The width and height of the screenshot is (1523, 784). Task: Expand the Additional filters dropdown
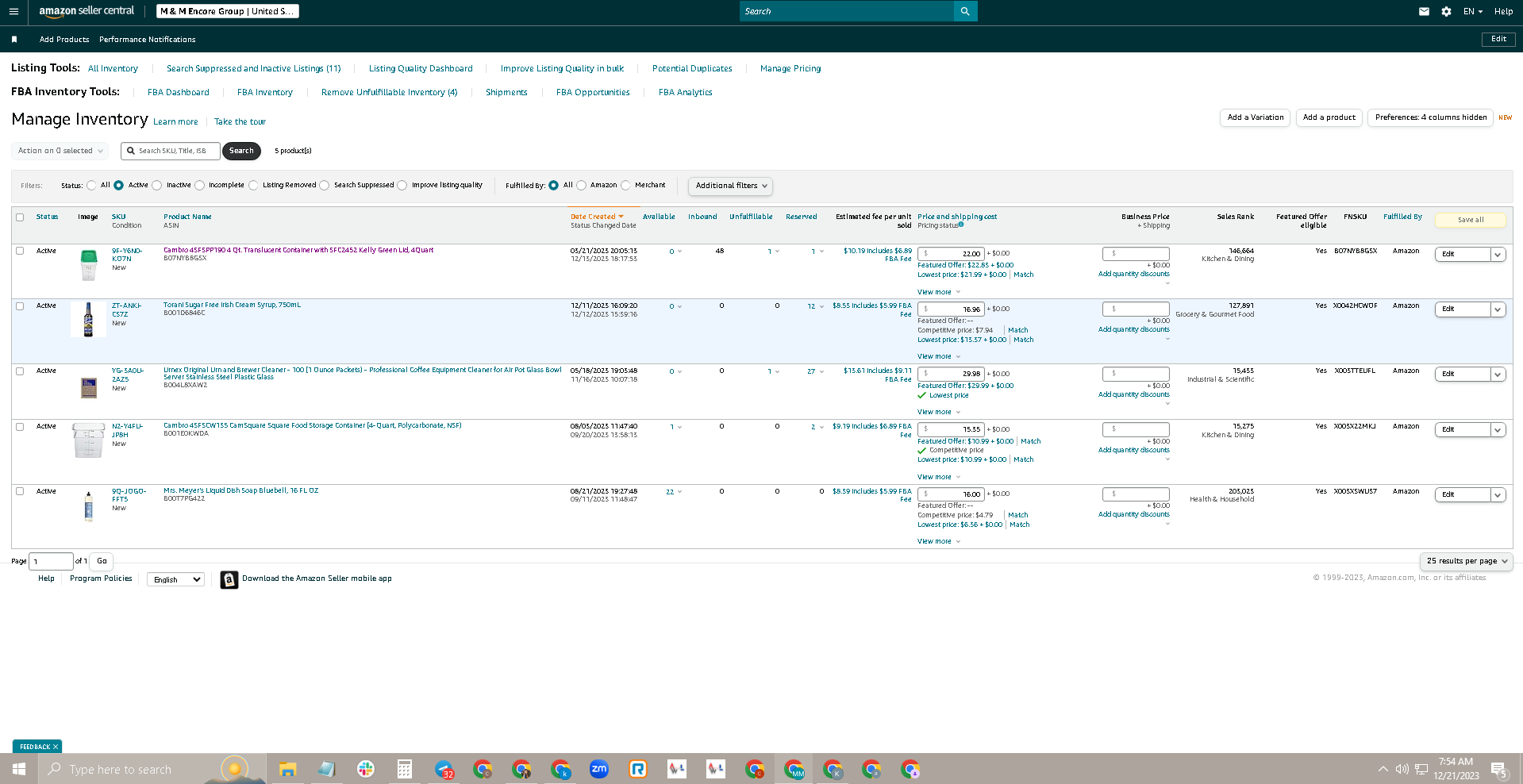730,186
